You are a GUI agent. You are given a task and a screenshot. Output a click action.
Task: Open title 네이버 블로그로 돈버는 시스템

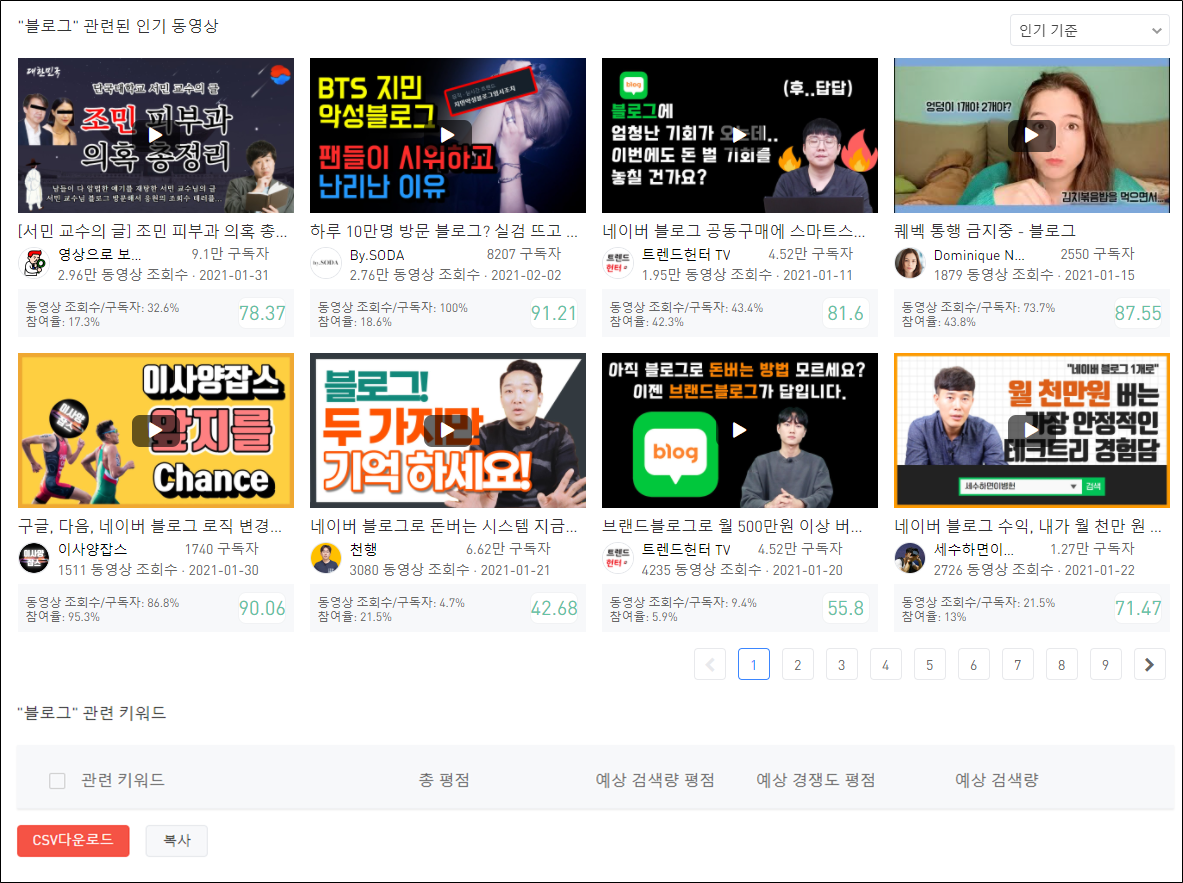point(444,526)
